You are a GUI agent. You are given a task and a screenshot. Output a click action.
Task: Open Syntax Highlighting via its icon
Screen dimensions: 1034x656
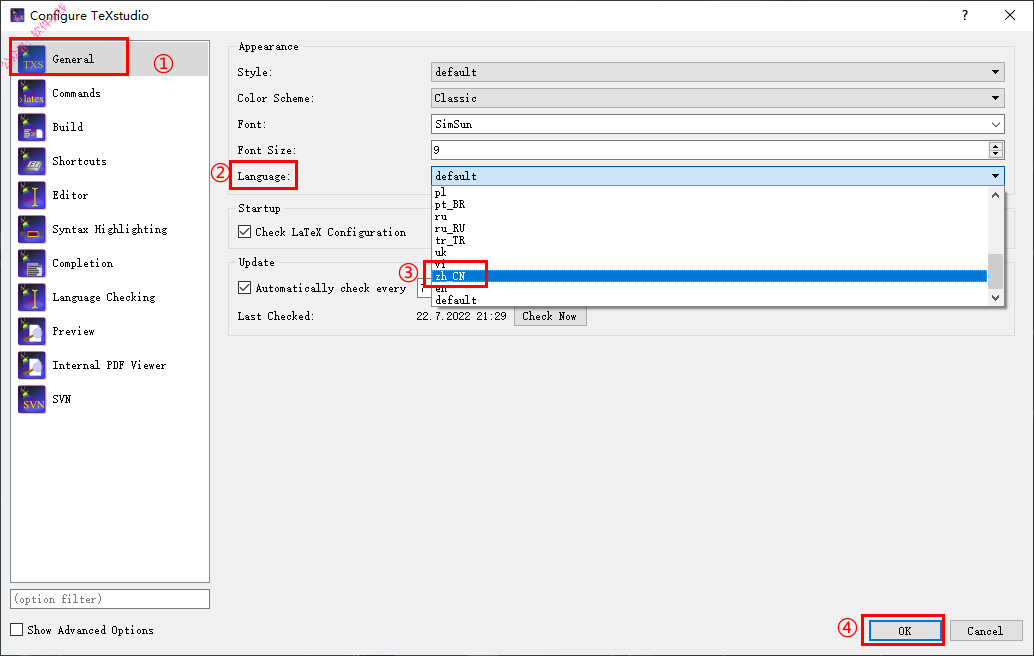32,229
